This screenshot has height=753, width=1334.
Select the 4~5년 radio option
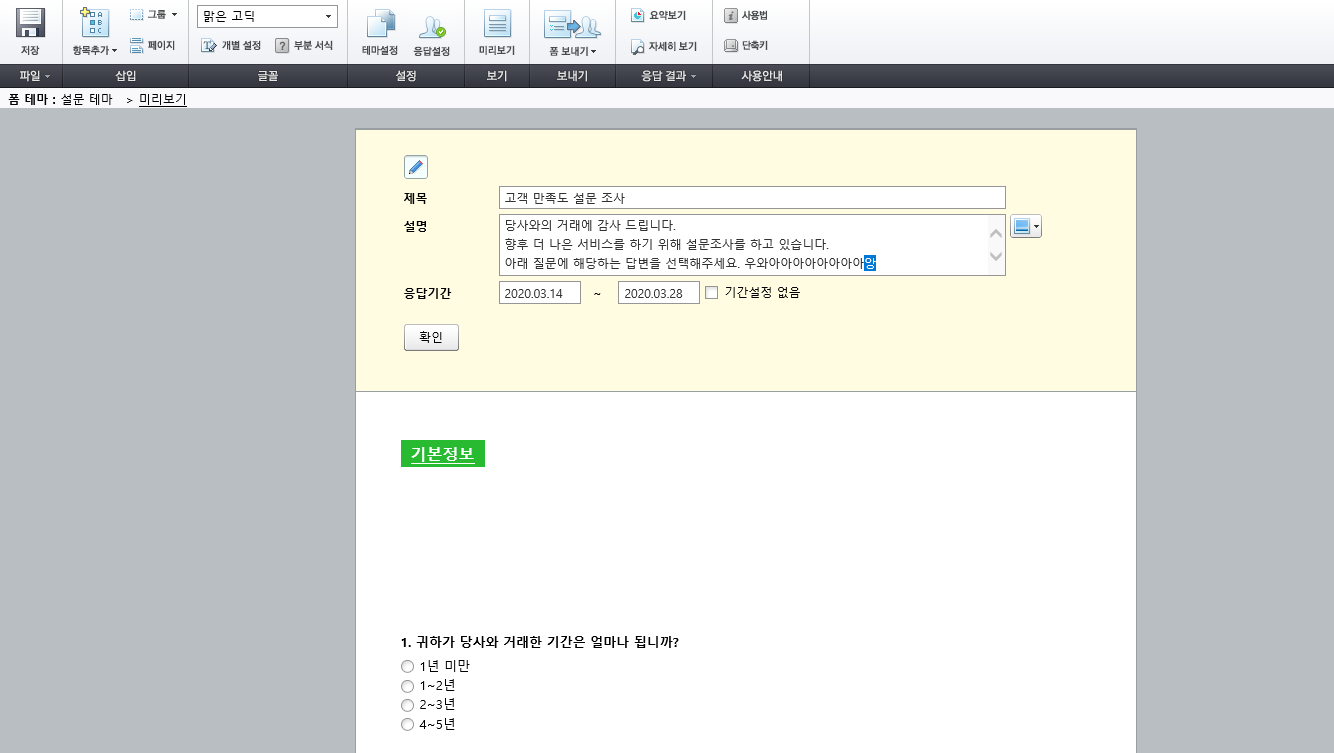pyautogui.click(x=407, y=725)
